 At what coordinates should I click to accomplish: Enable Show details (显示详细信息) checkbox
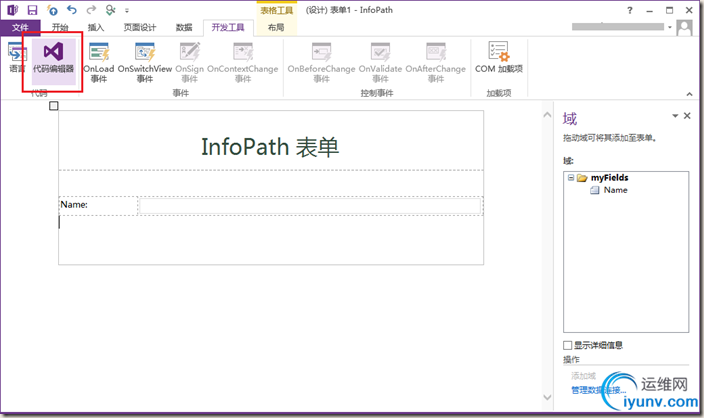click(x=568, y=345)
